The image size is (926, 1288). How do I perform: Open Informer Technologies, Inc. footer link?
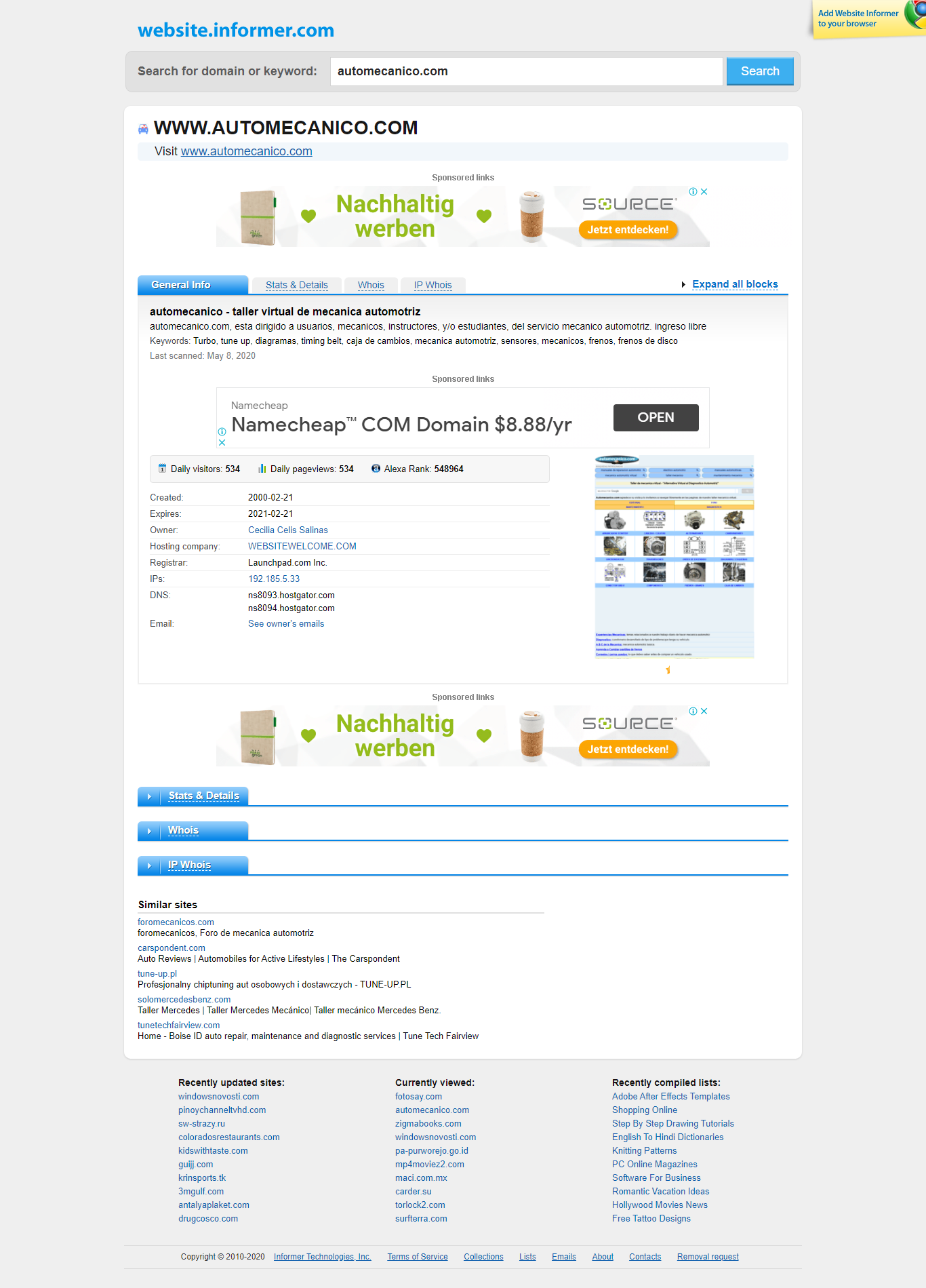(323, 1257)
